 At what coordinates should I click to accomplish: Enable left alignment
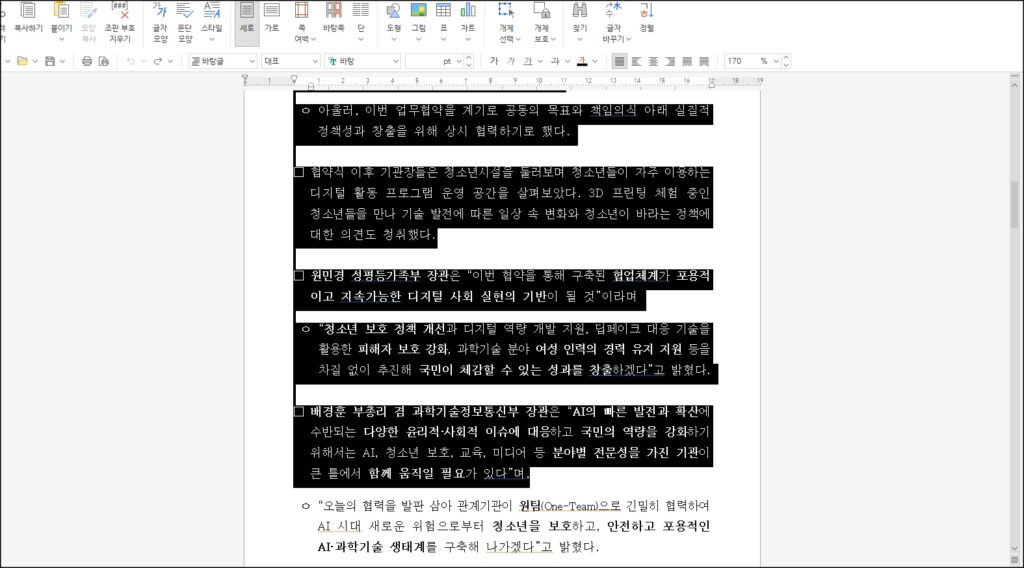pyautogui.click(x=636, y=61)
